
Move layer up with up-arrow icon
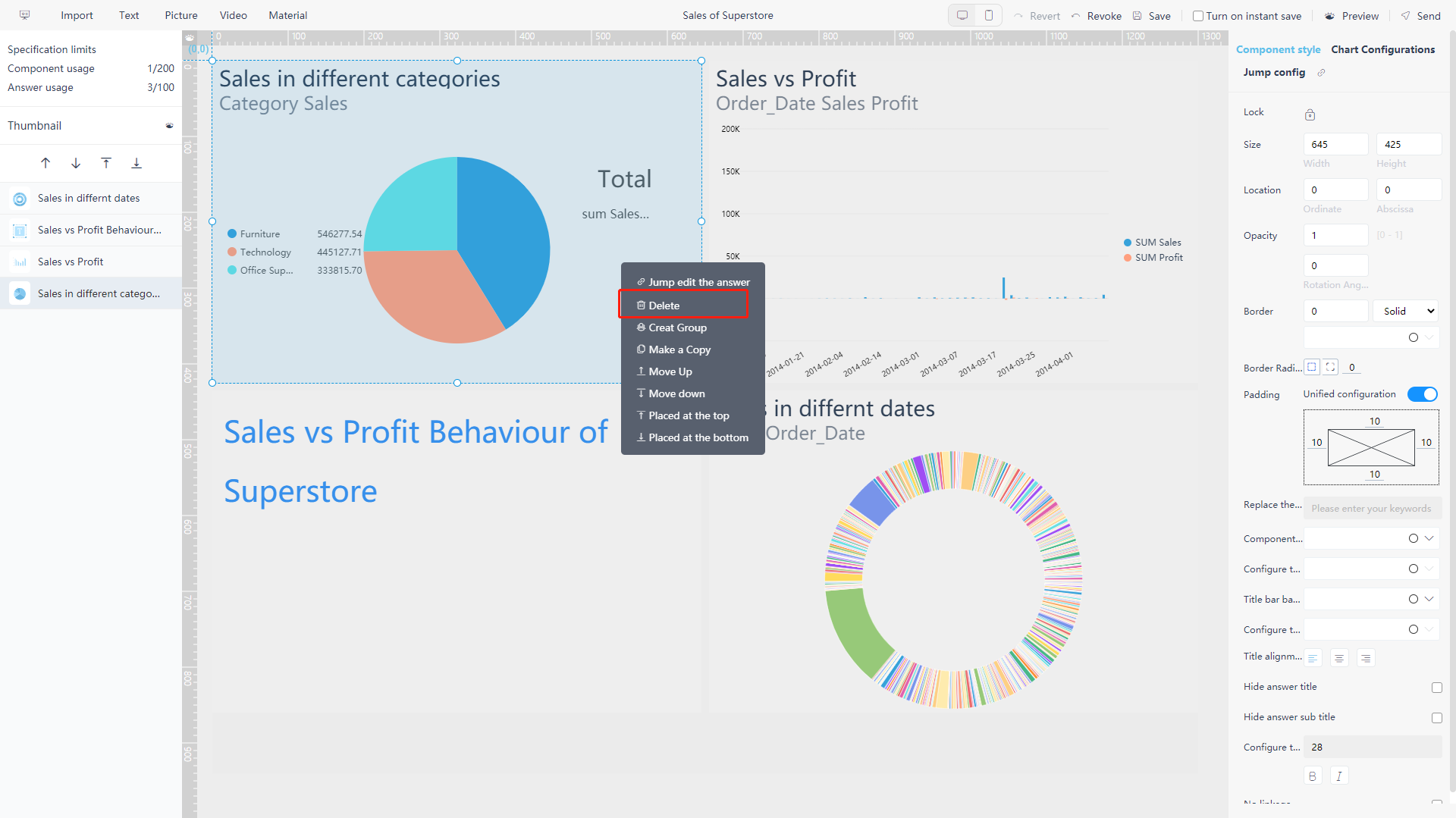tap(45, 163)
